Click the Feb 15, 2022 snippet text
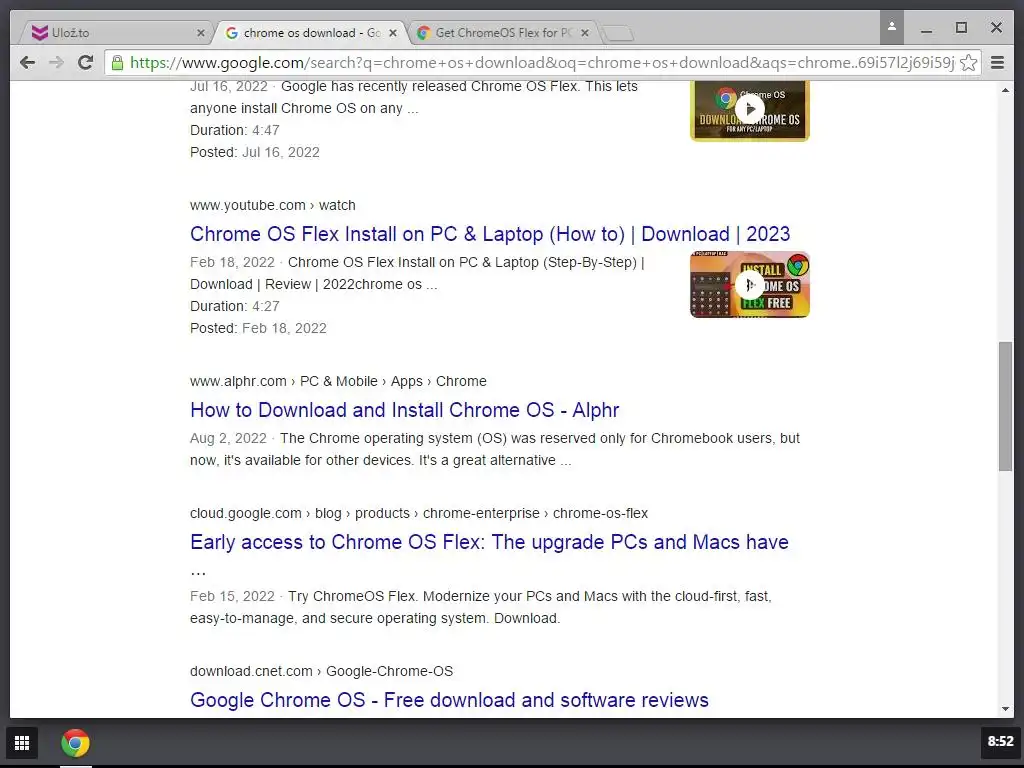This screenshot has width=1024, height=768. click(481, 607)
